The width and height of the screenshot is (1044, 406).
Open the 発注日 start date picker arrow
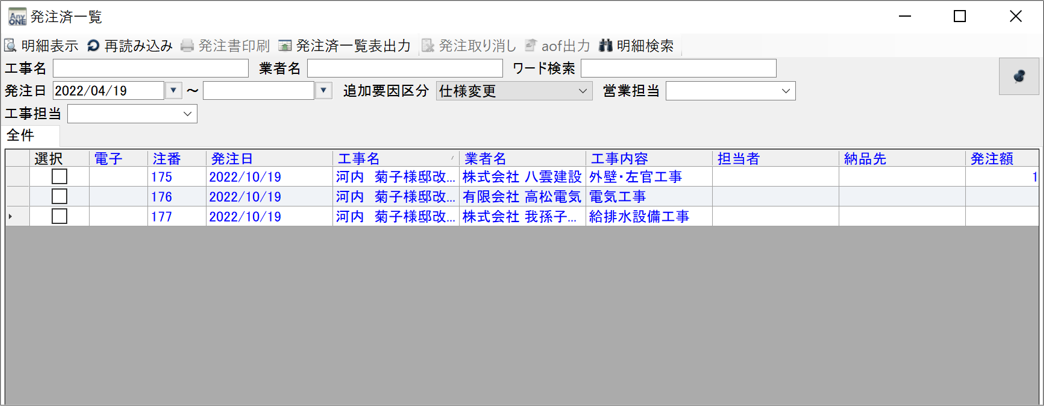click(173, 91)
